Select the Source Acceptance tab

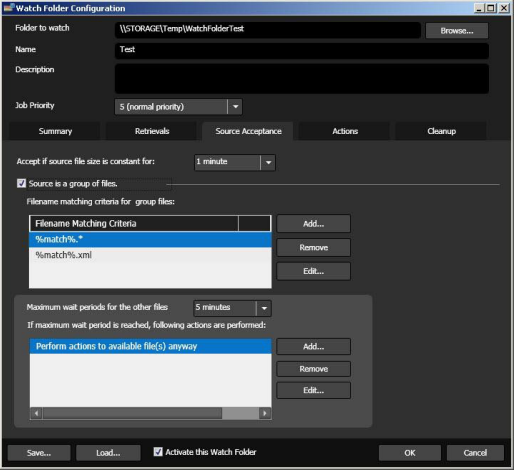[x=248, y=131]
